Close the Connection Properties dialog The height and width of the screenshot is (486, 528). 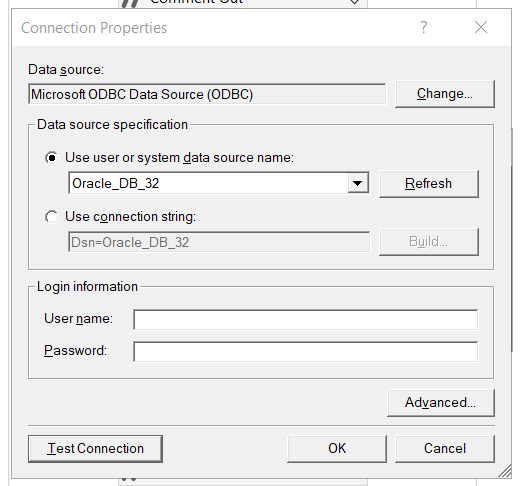481,27
